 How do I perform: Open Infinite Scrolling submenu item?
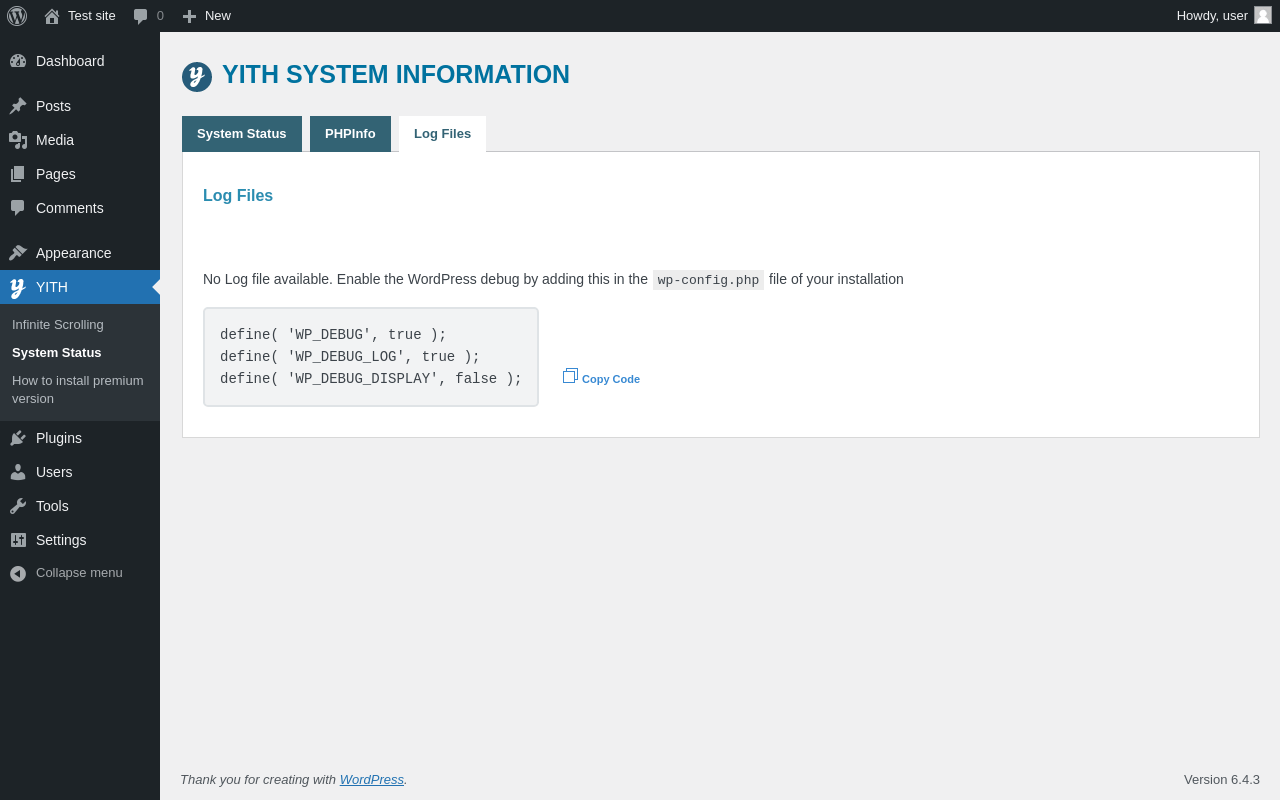tap(58, 325)
